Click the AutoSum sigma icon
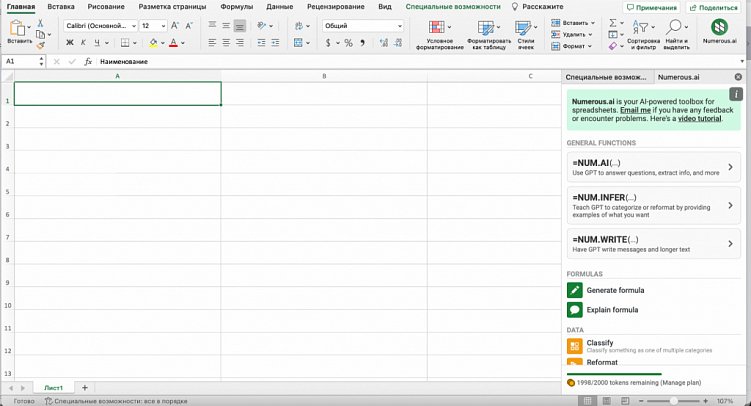The height and width of the screenshot is (406, 751). pyautogui.click(x=613, y=23)
